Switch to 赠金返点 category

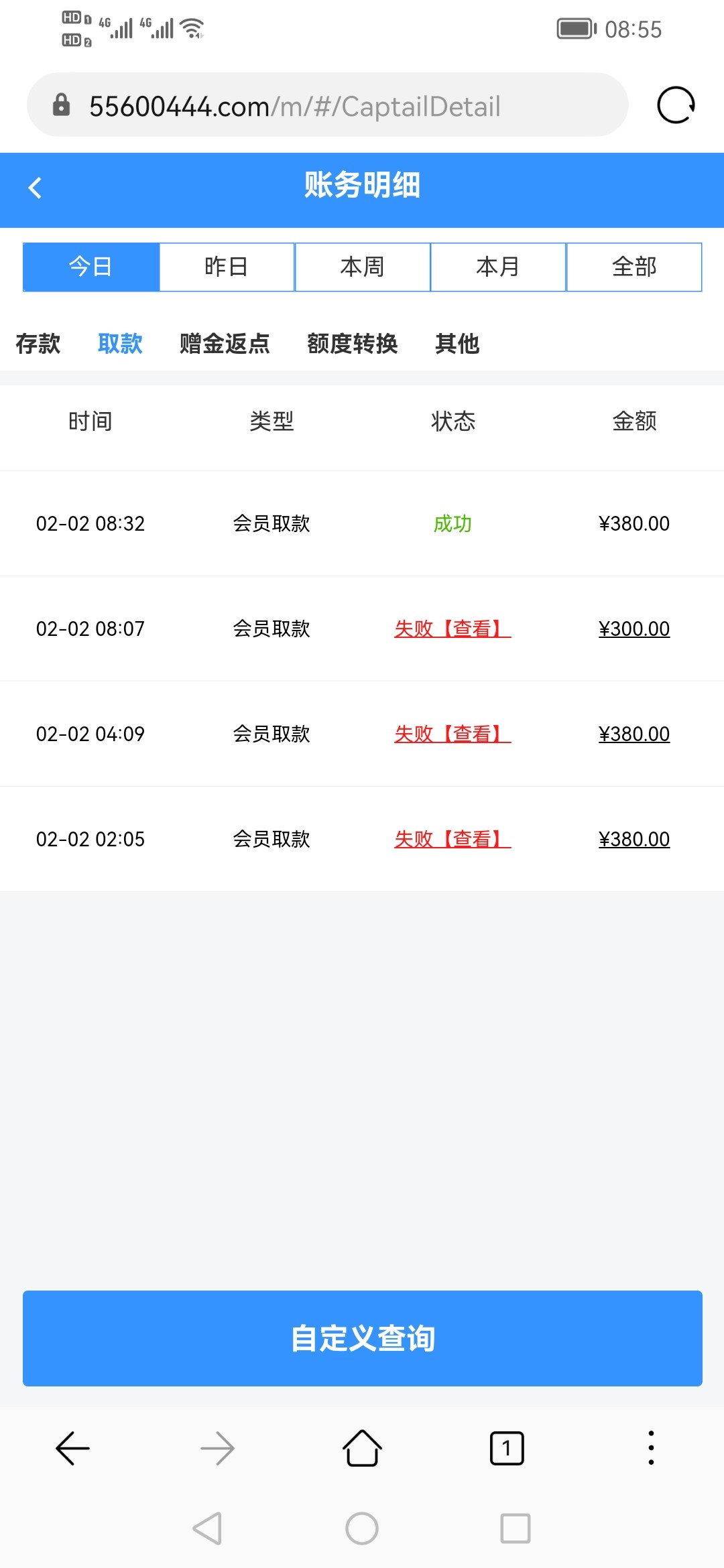click(225, 344)
